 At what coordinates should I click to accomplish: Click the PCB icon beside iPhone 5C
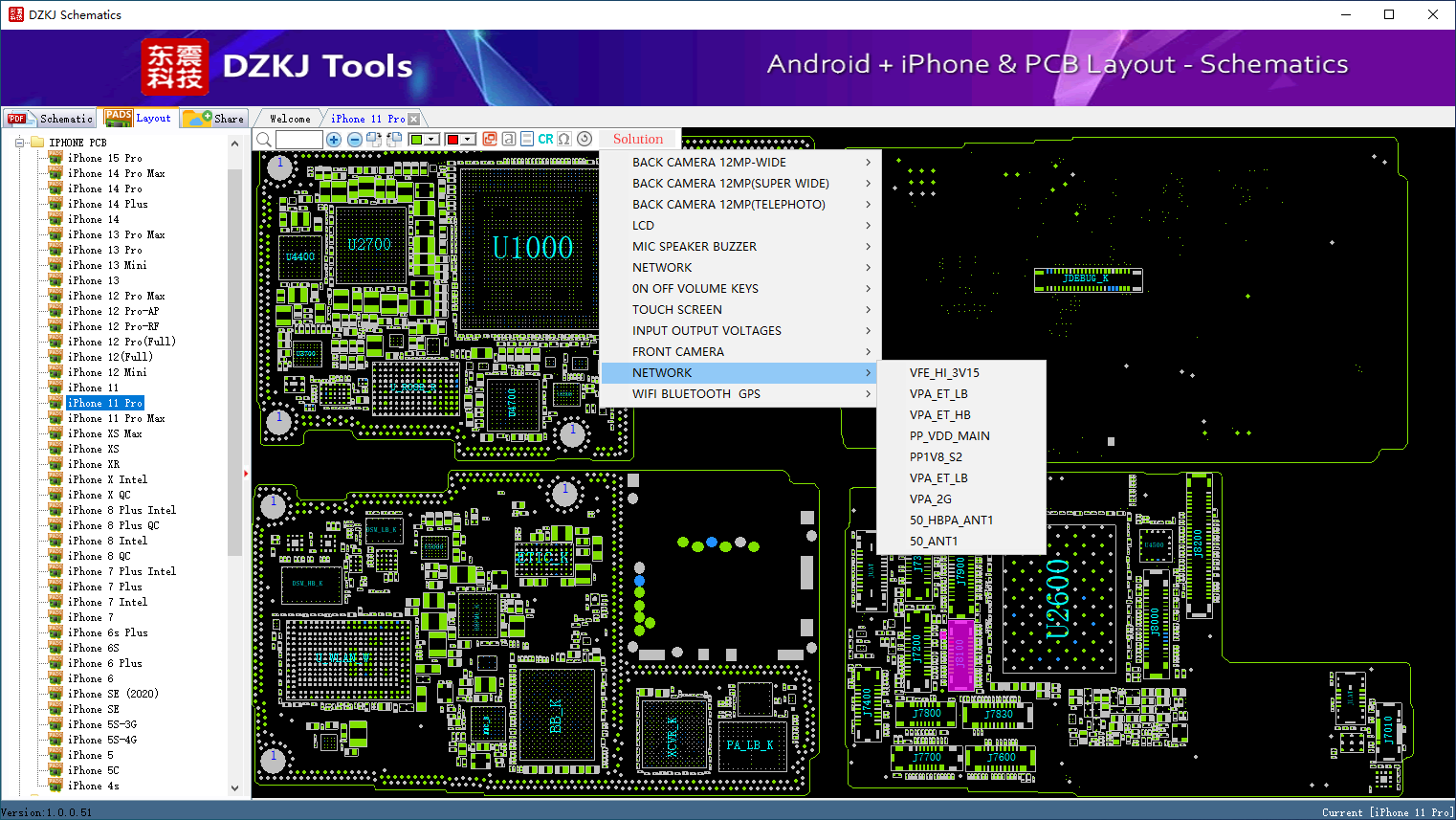pyautogui.click(x=55, y=770)
